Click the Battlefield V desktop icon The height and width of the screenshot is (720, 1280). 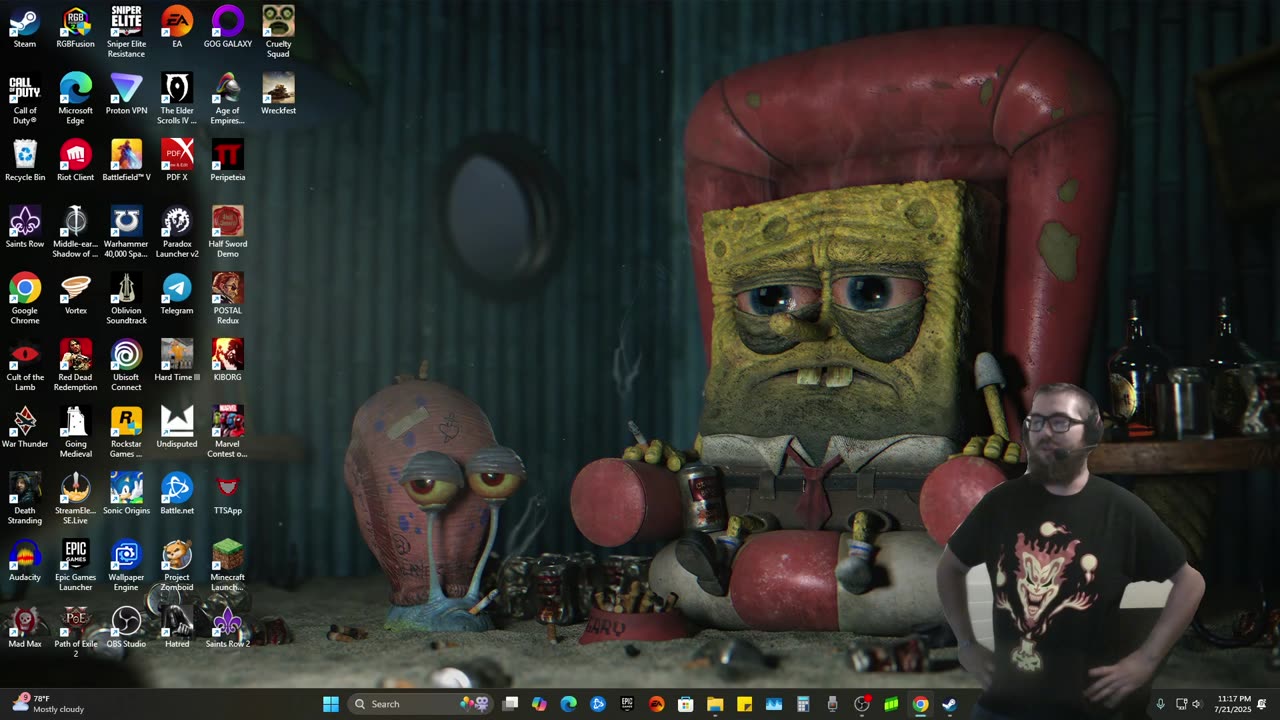126,161
